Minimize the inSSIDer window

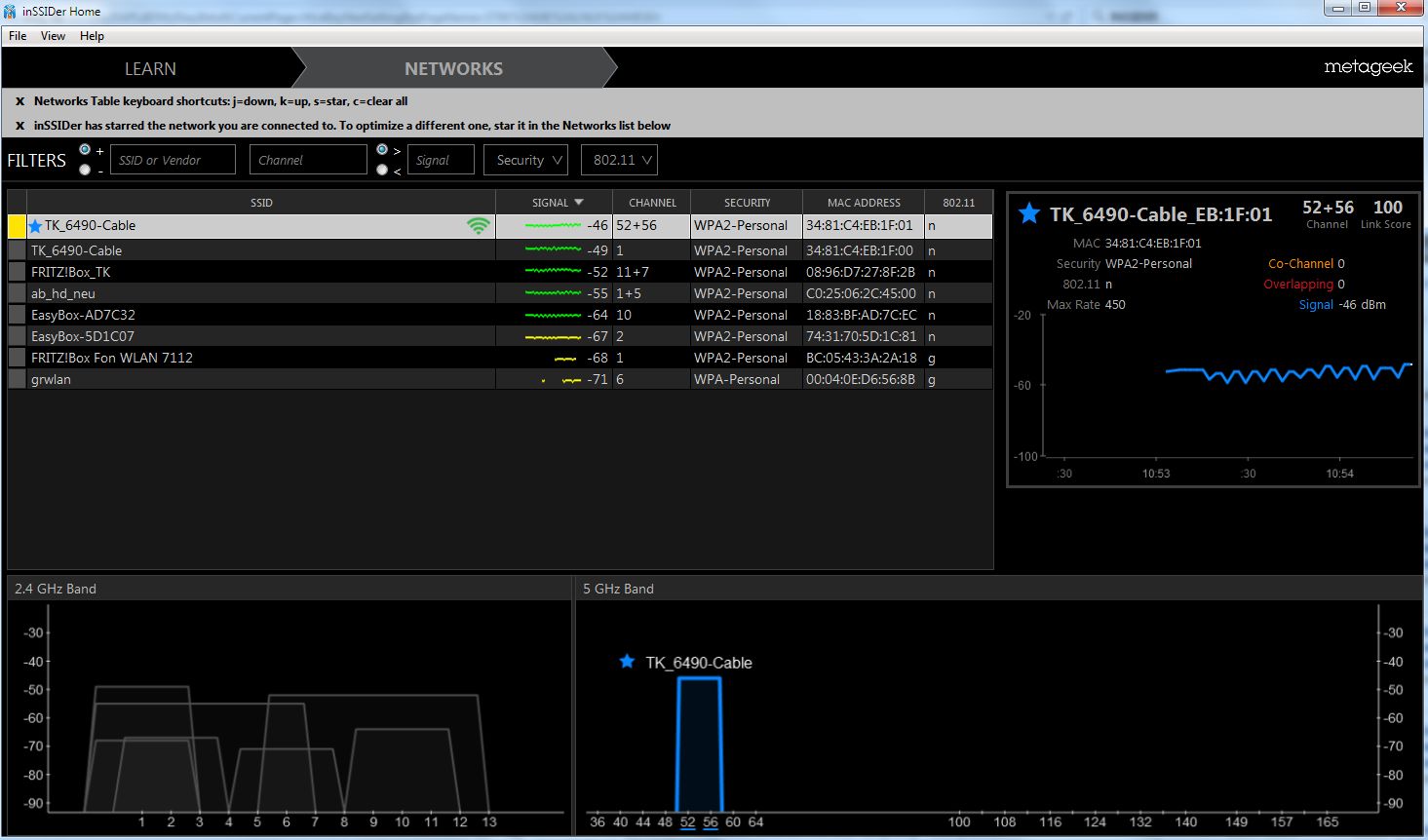click(x=1340, y=8)
